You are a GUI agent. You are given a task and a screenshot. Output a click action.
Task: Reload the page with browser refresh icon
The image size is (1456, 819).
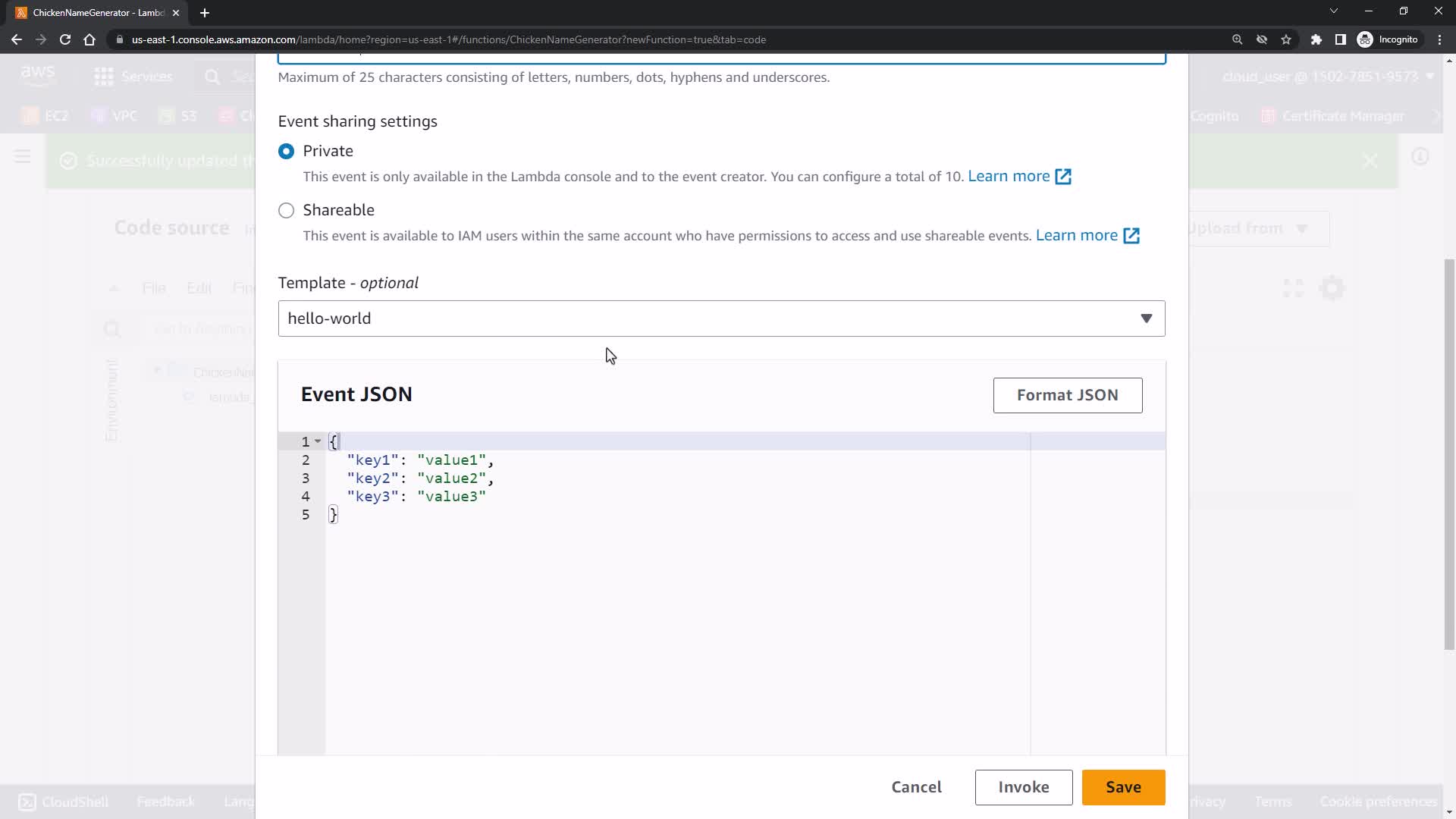click(x=65, y=39)
